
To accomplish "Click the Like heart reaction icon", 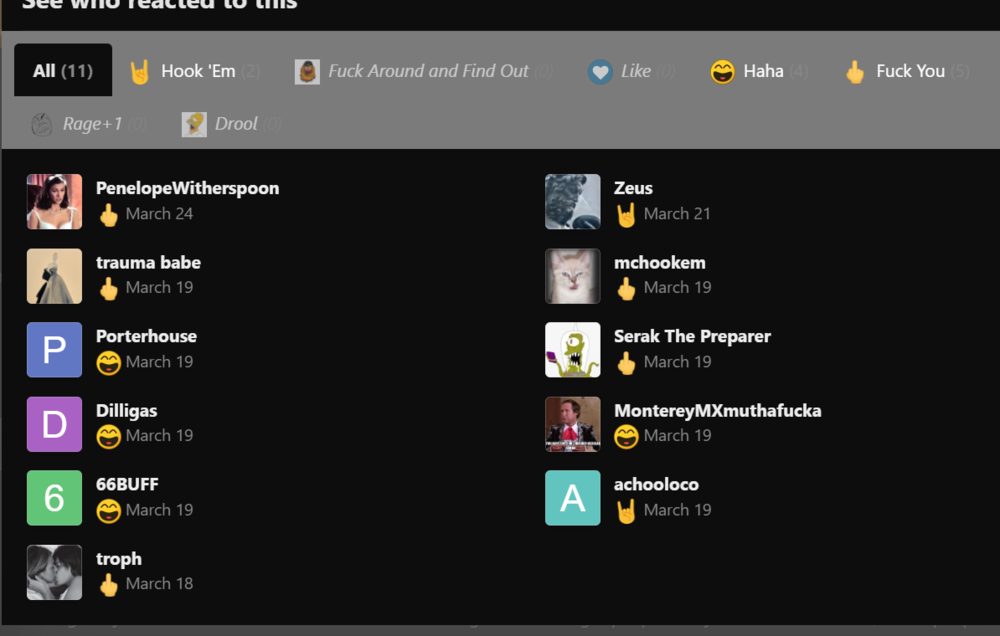I will click(600, 72).
